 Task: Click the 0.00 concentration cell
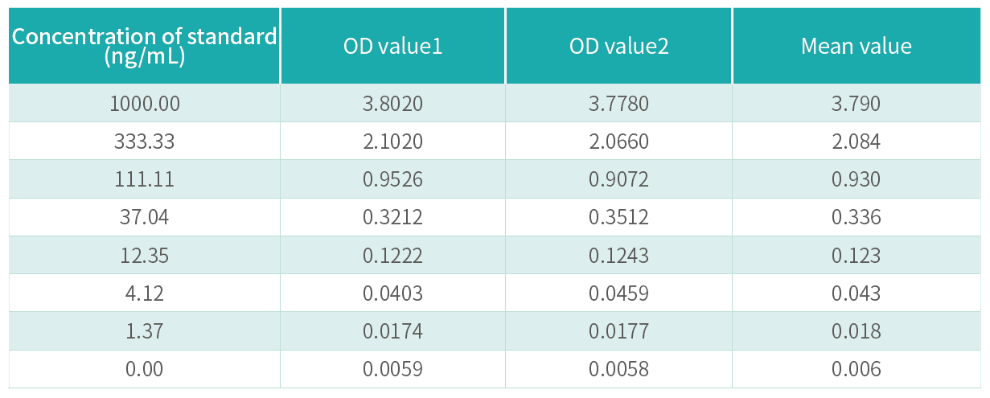145,369
